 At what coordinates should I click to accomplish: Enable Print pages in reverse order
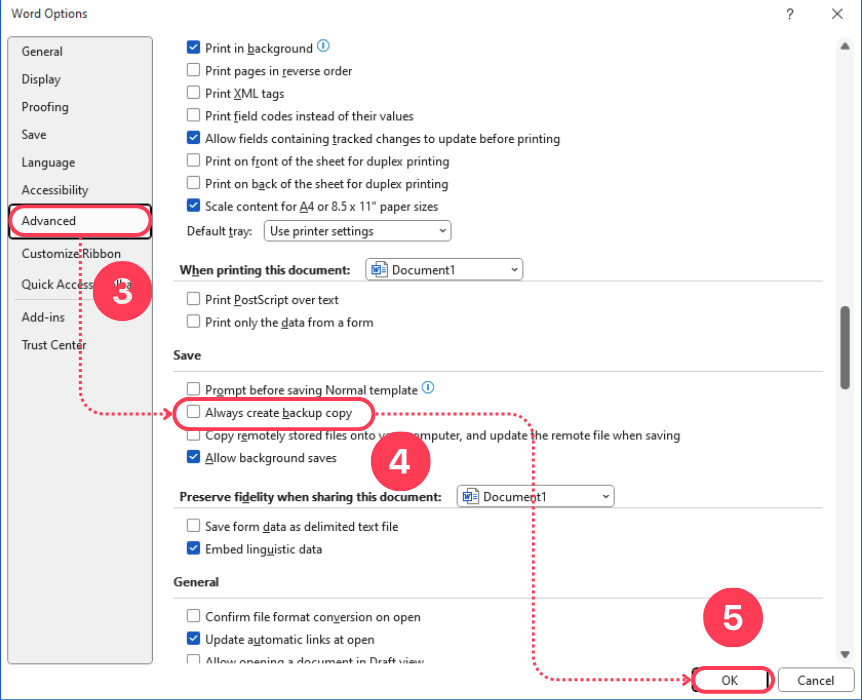193,71
